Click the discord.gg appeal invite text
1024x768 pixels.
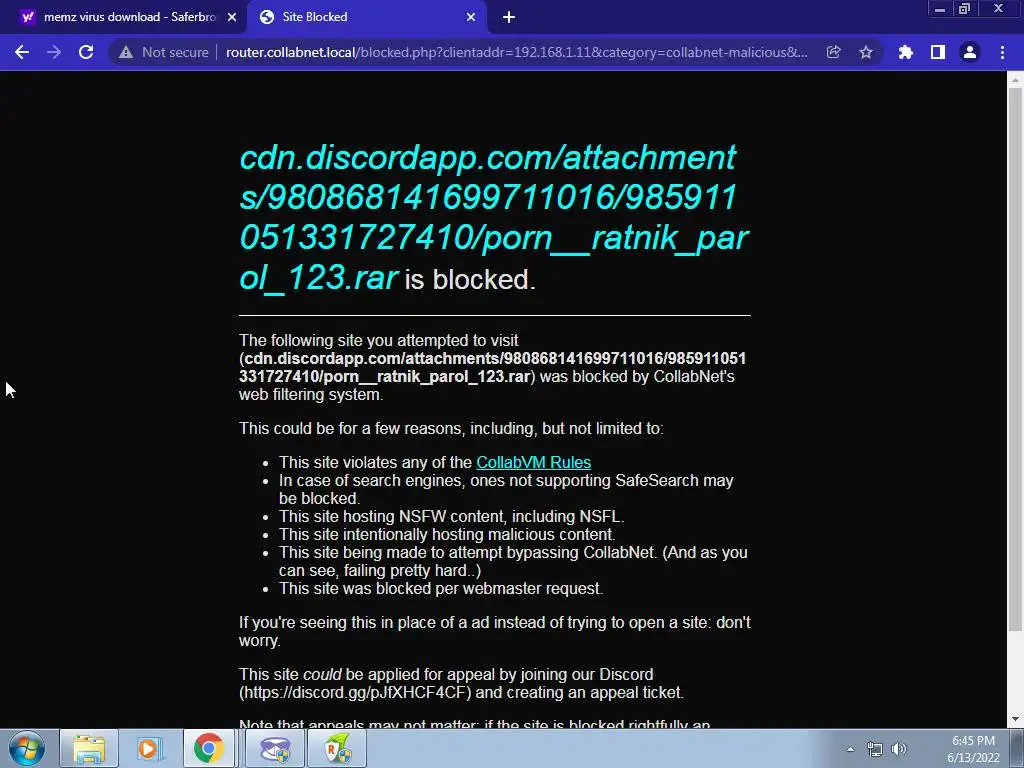tap(355, 692)
